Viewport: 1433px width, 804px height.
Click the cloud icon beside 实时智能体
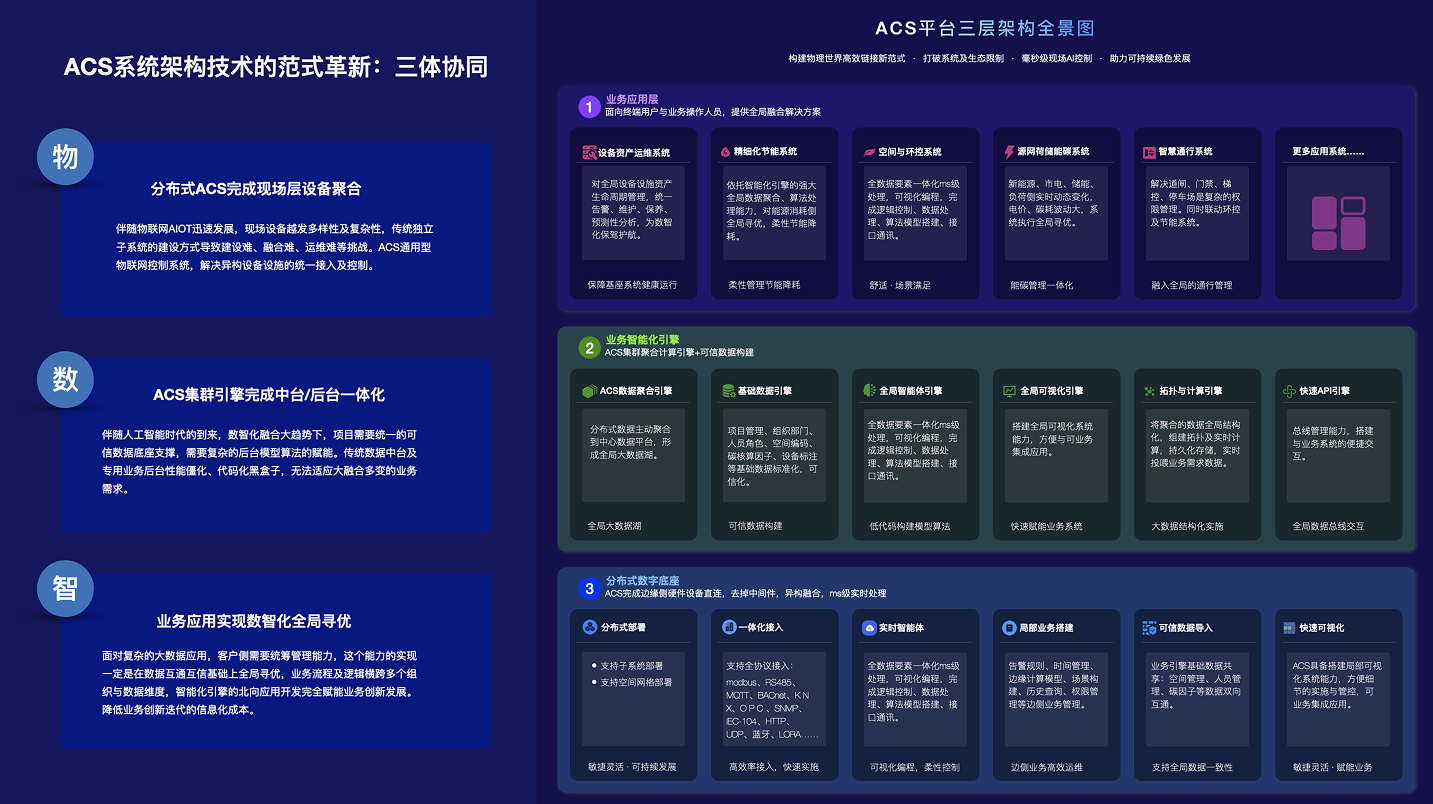[x=870, y=628]
